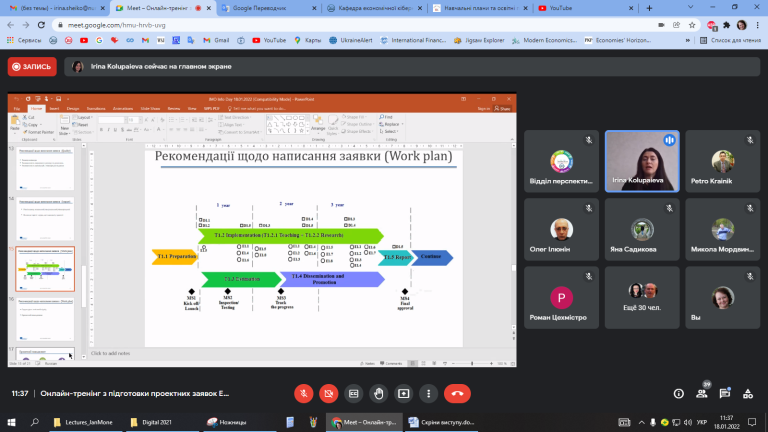This screenshot has width=768, height=432.
Task: Expand hidden bookmarks chevron
Action: 688,40
